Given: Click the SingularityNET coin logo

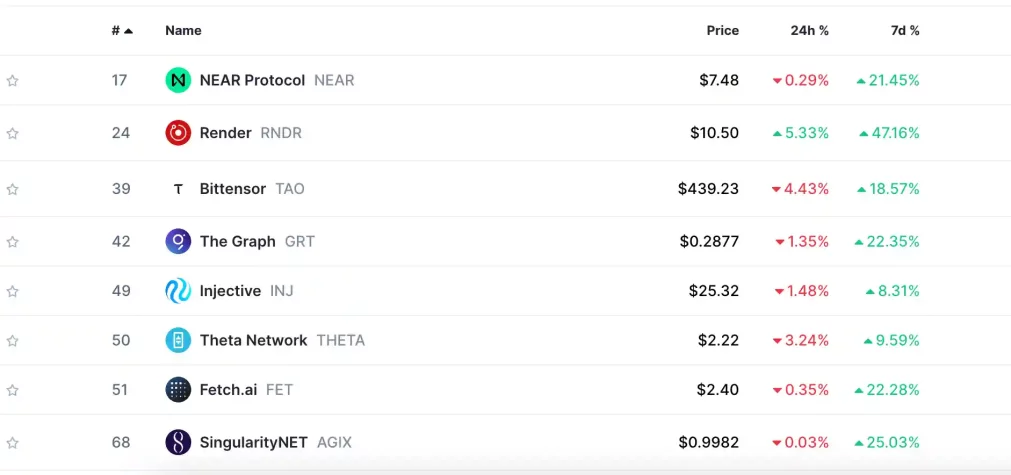Looking at the screenshot, I should tap(178, 442).
